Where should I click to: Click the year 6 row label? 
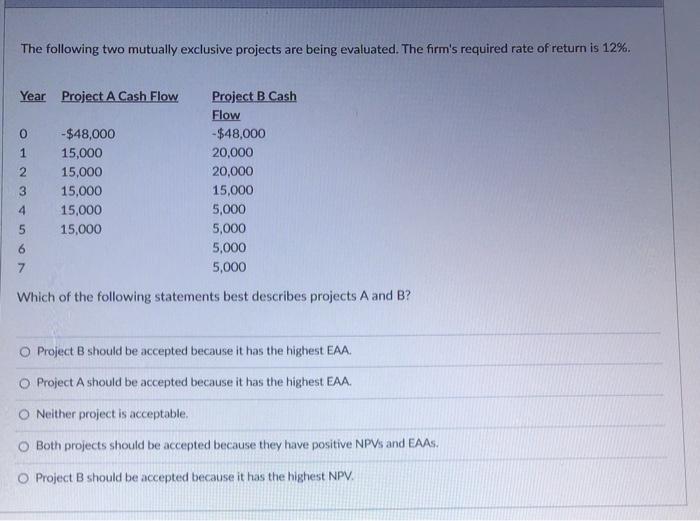(21, 249)
